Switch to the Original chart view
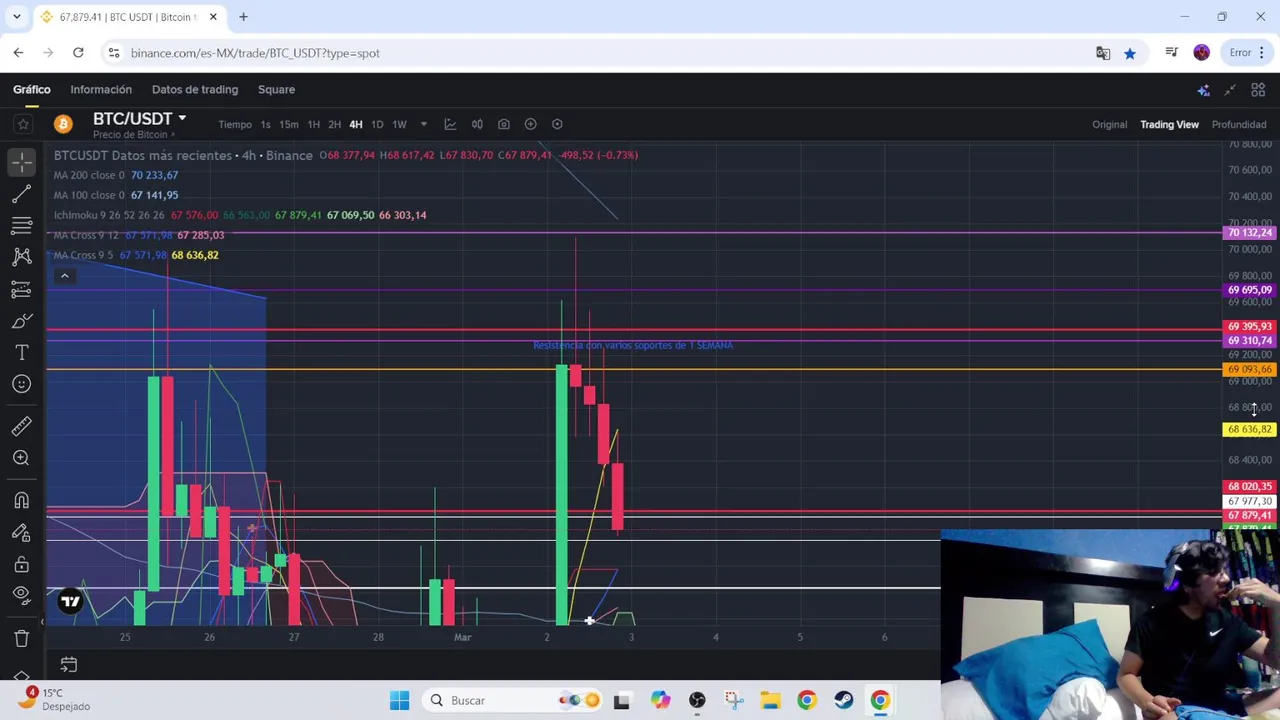The image size is (1280, 720). coord(1109,124)
